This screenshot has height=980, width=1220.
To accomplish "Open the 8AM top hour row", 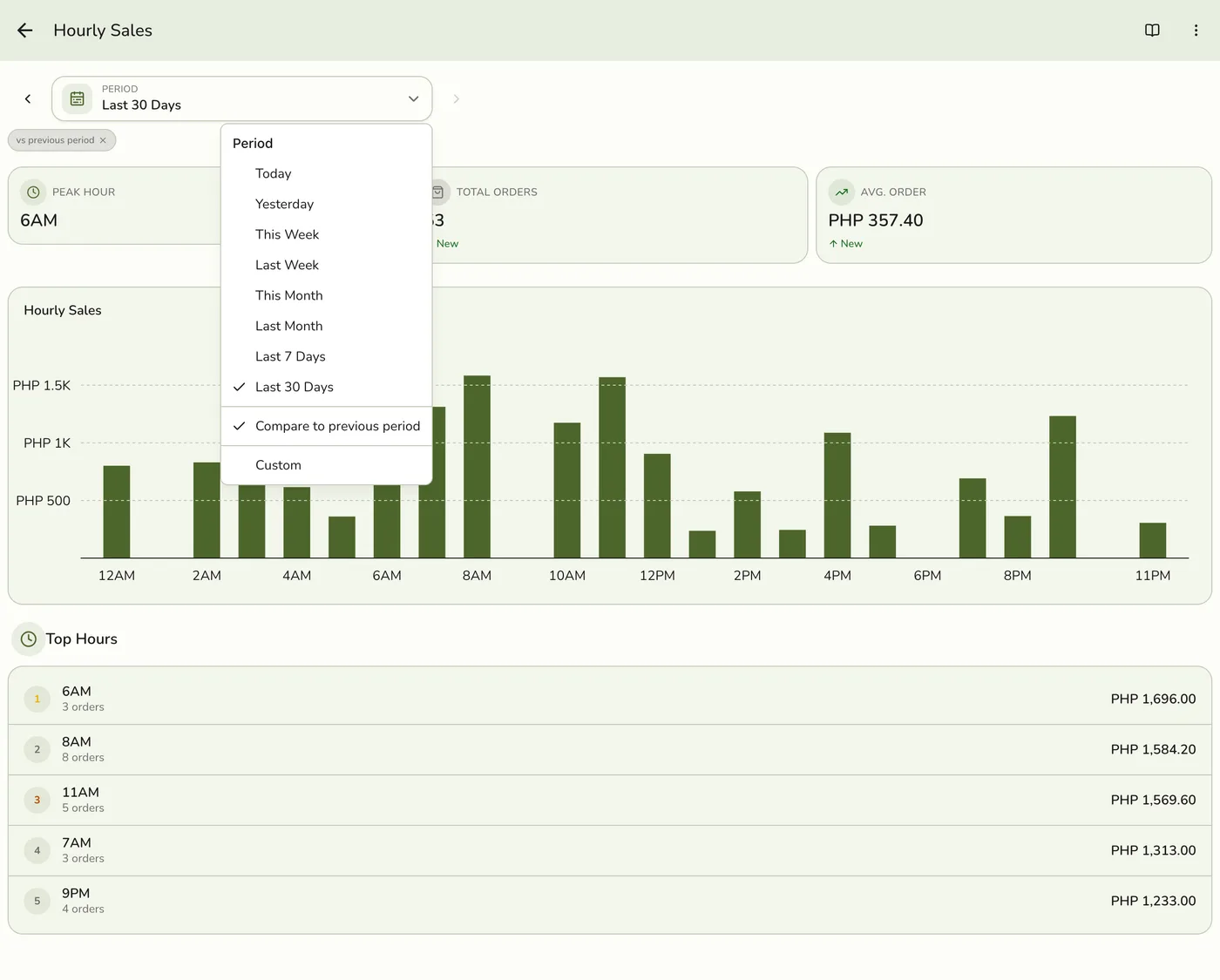I will 610,749.
